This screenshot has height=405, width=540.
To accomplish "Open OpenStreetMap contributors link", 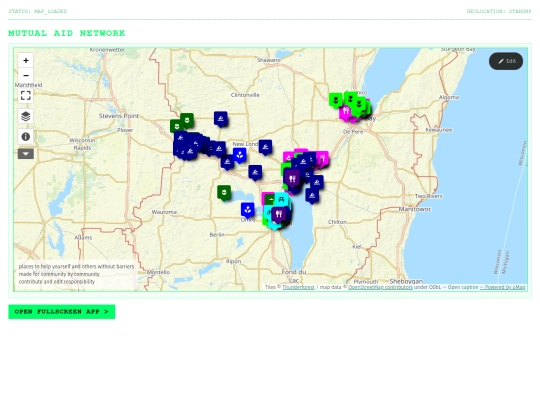I will 381,287.
